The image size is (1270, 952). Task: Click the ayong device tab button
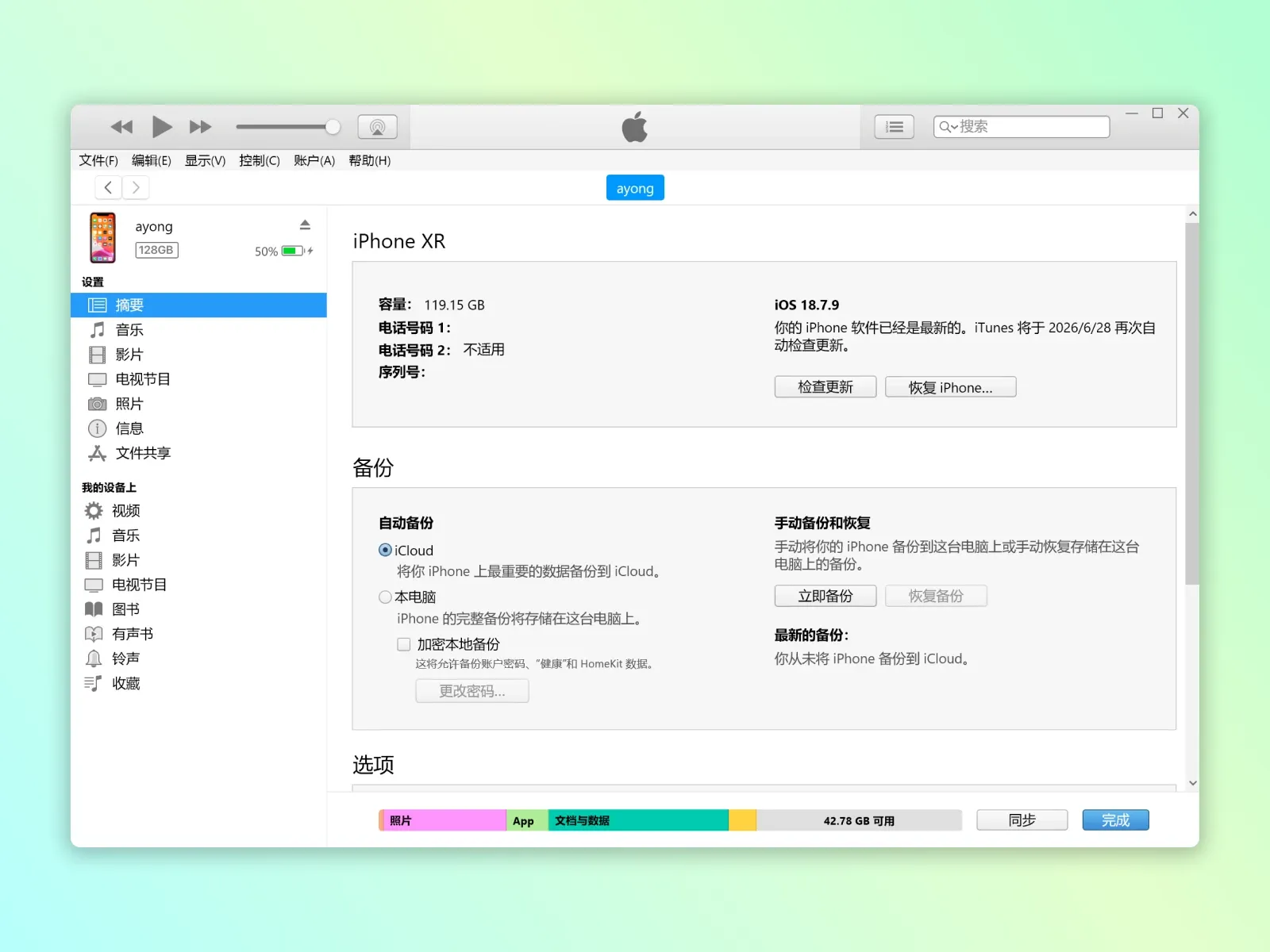point(635,188)
